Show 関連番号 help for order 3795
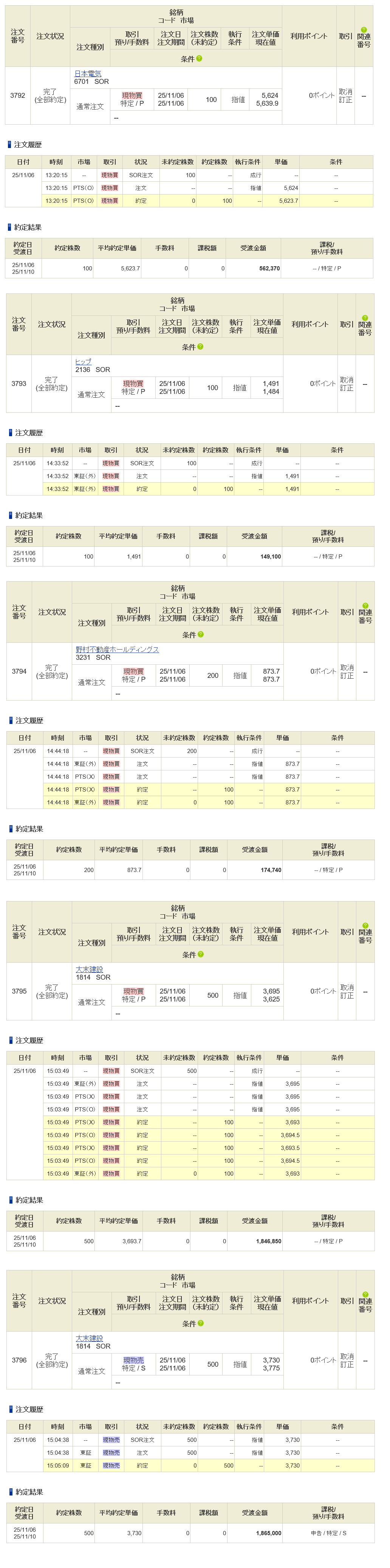Screen dimensions: 390x1568 [366, 925]
